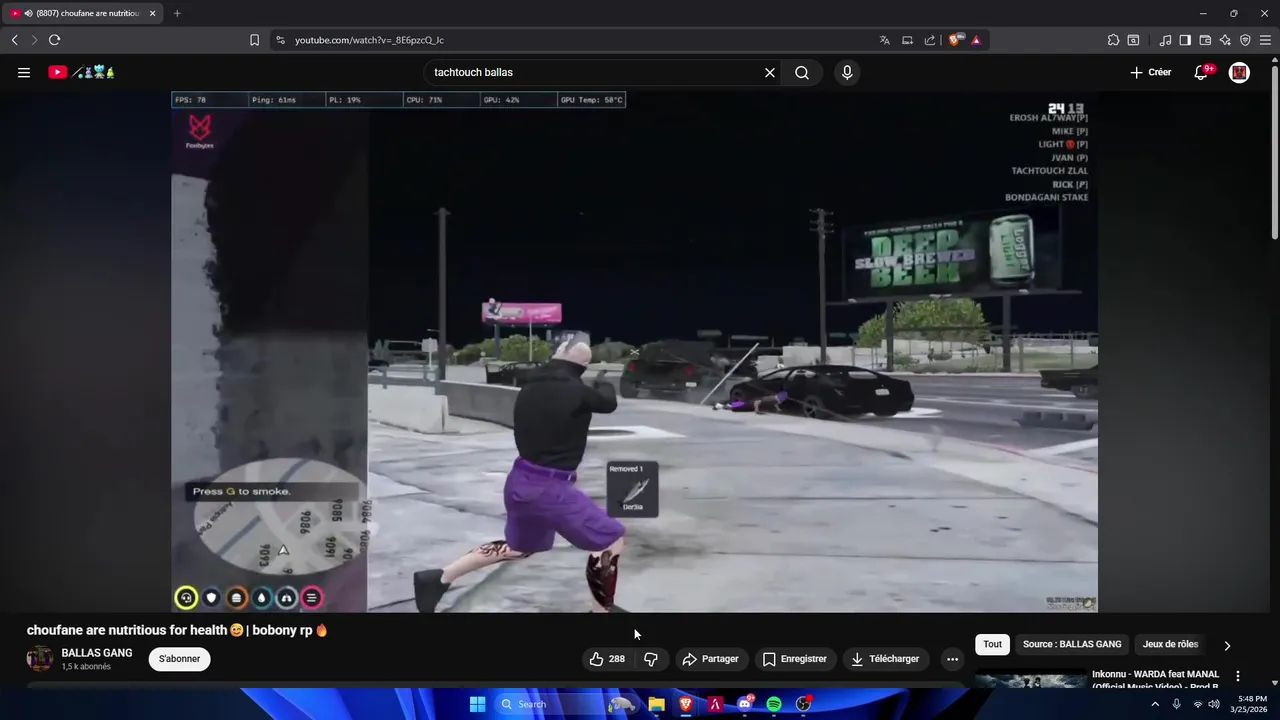Open YouTube notifications bell

(x=1202, y=72)
